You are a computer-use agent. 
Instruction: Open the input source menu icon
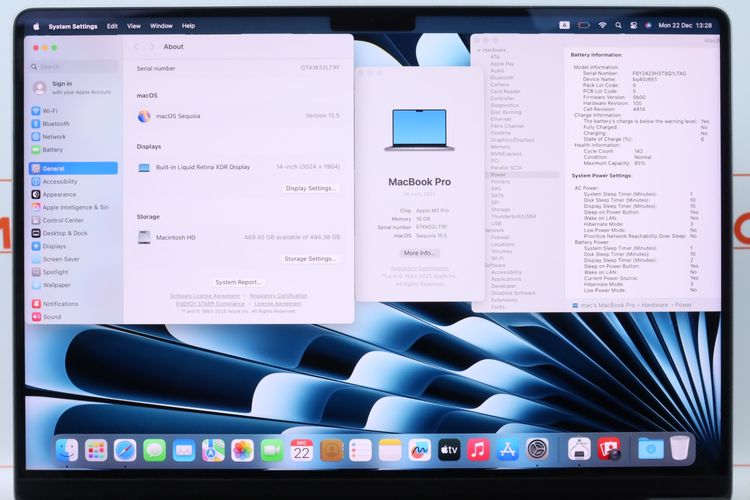564,25
